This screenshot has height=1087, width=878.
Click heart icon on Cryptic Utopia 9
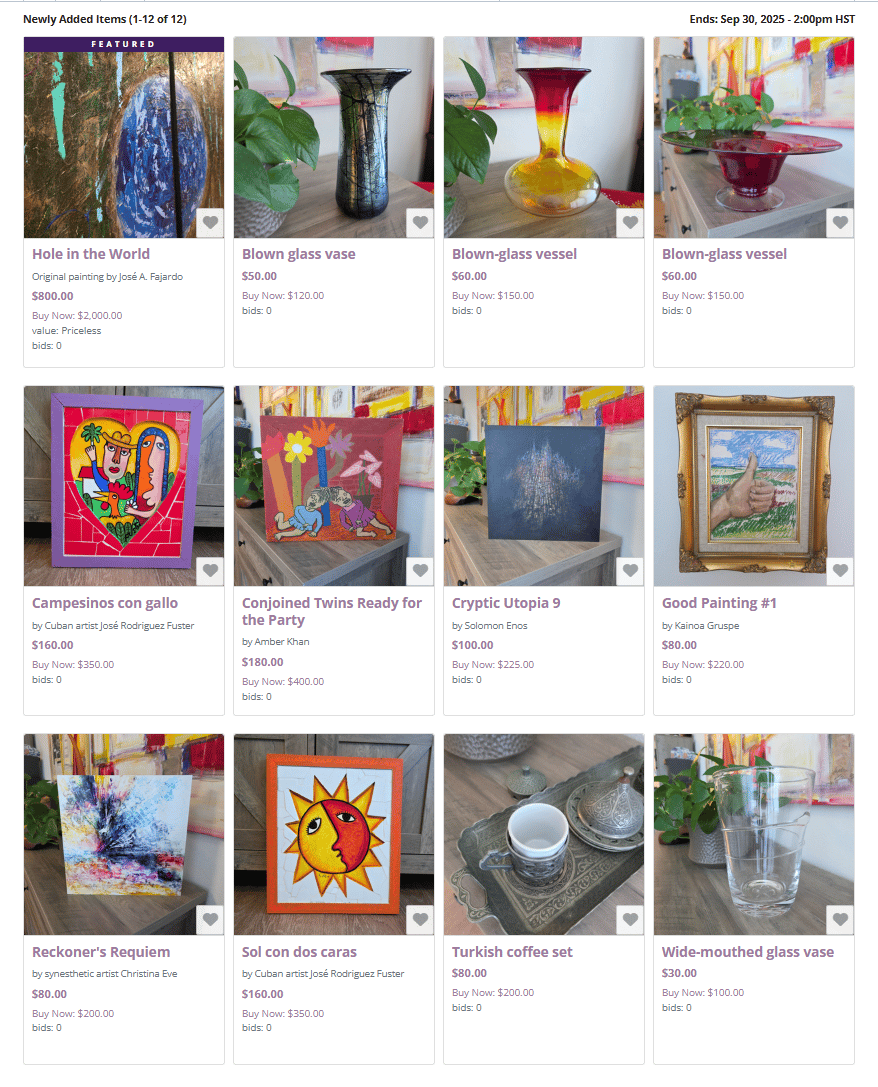(x=630, y=571)
